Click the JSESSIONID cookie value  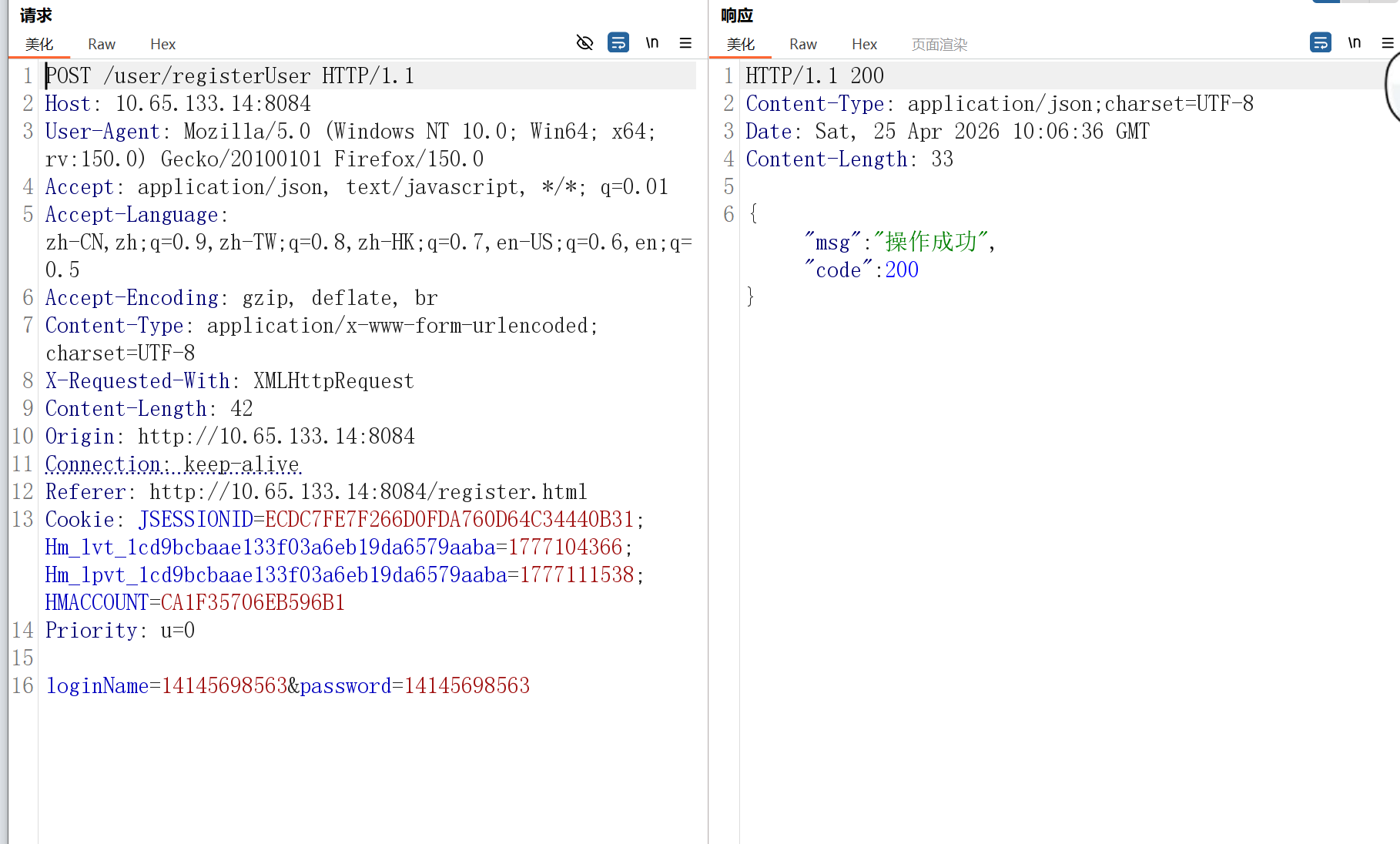(x=449, y=519)
